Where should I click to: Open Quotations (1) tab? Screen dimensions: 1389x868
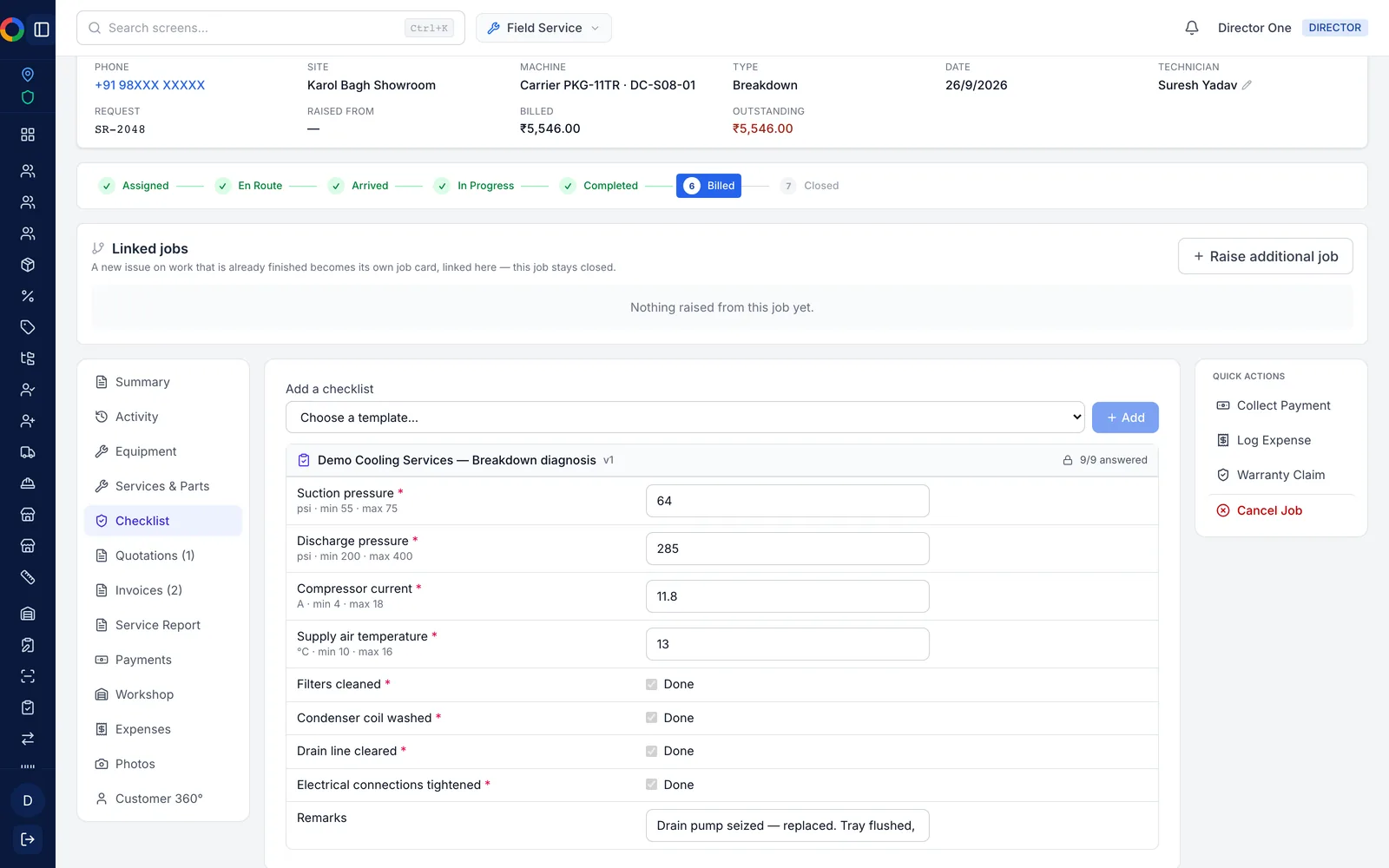(x=163, y=556)
